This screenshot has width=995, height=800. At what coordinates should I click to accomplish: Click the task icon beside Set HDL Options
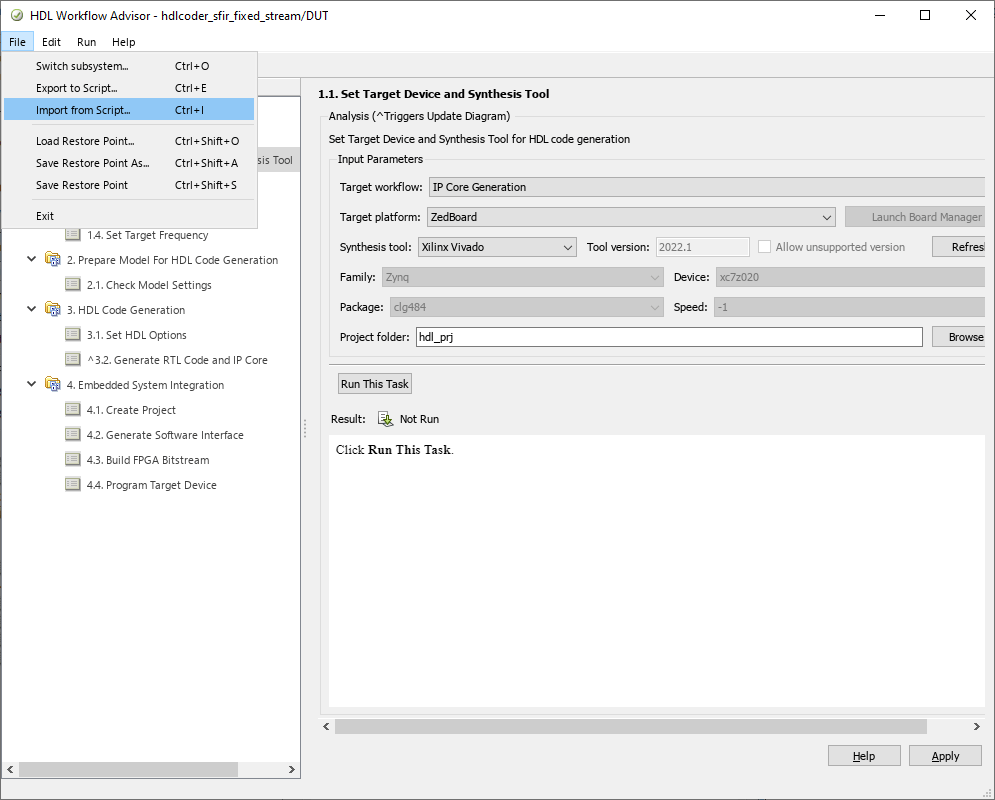click(73, 335)
